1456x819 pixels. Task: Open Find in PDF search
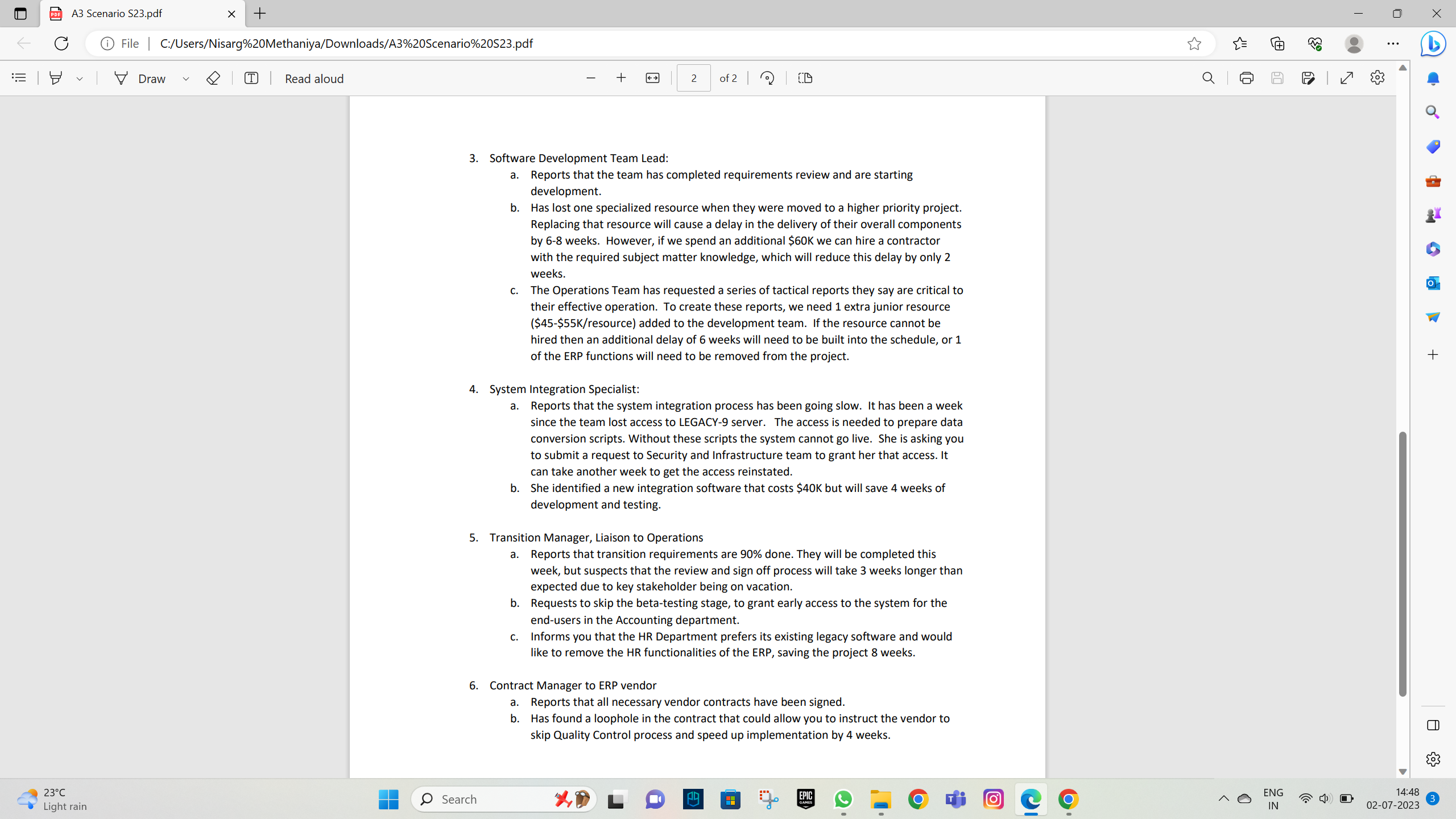[1209, 78]
